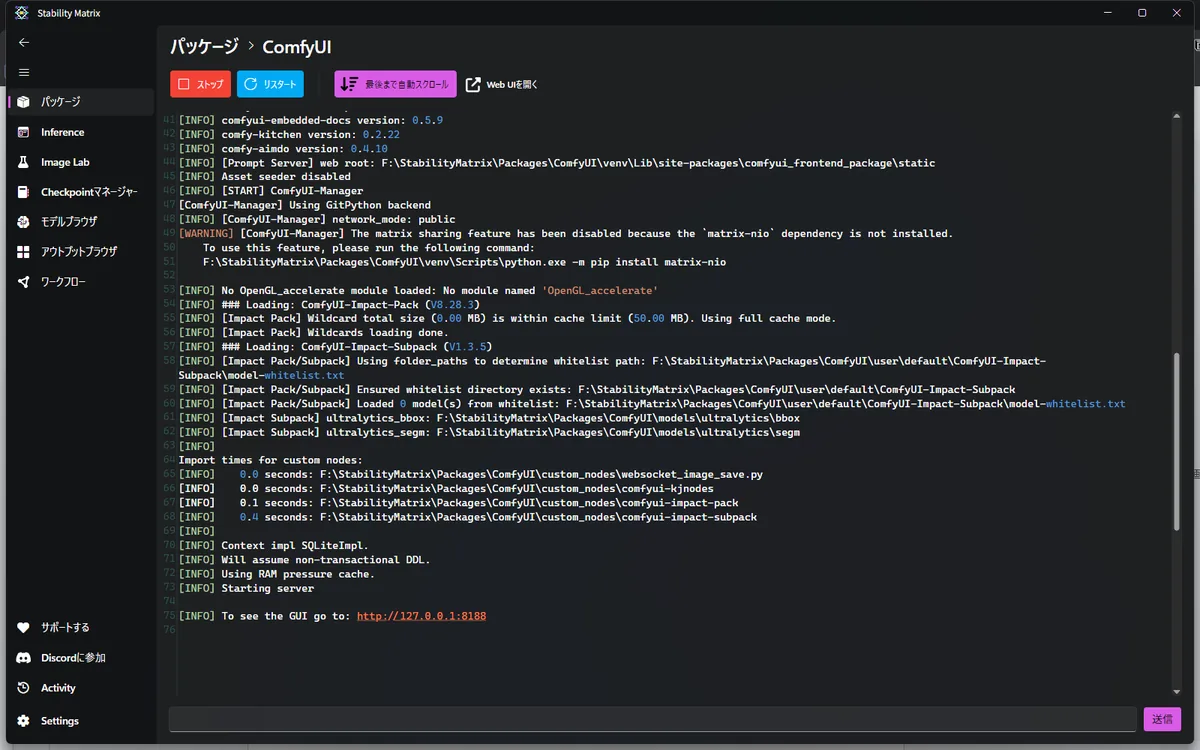This screenshot has width=1200, height=750.
Task: Click the モデルブラウザ icon
Action: (x=24, y=222)
